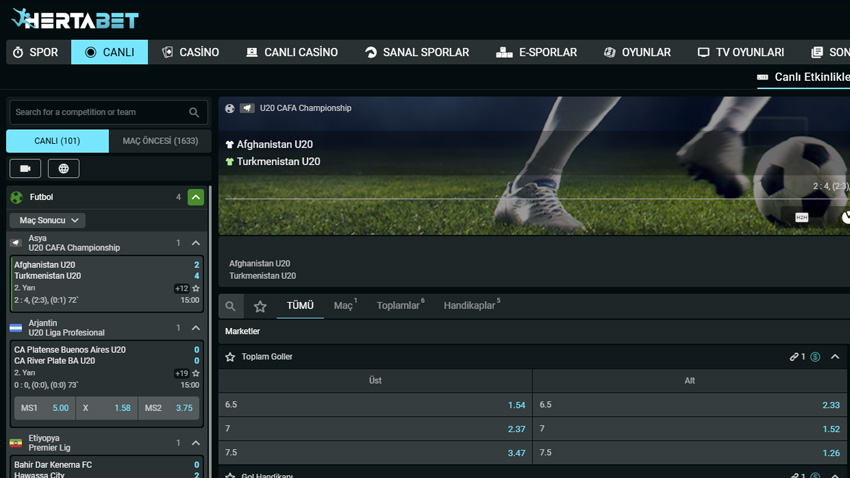
Task: Favorite the Toplam Goller market star
Action: 230,357
